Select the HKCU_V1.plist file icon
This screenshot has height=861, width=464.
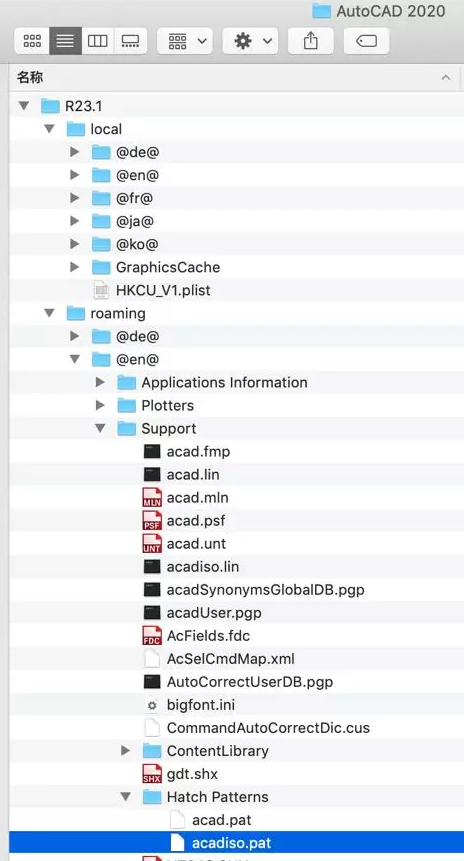click(101, 290)
